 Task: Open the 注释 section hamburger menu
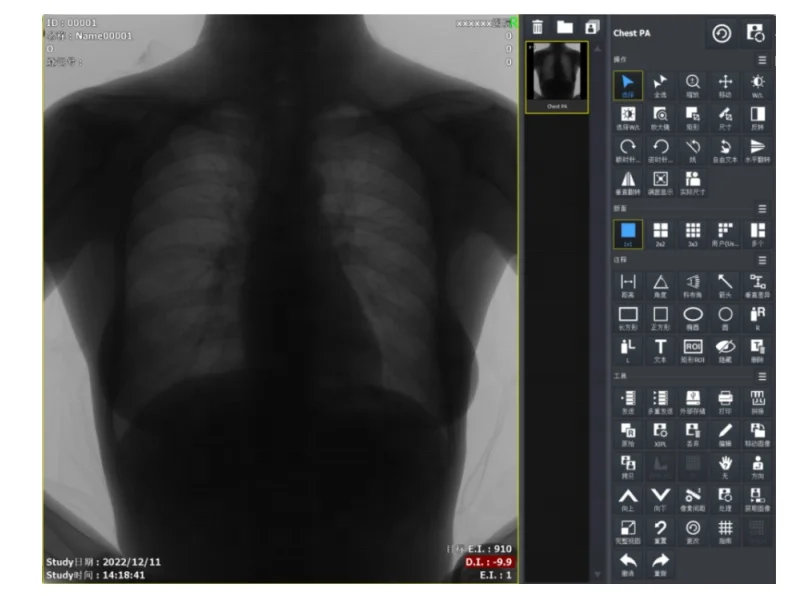(x=762, y=261)
